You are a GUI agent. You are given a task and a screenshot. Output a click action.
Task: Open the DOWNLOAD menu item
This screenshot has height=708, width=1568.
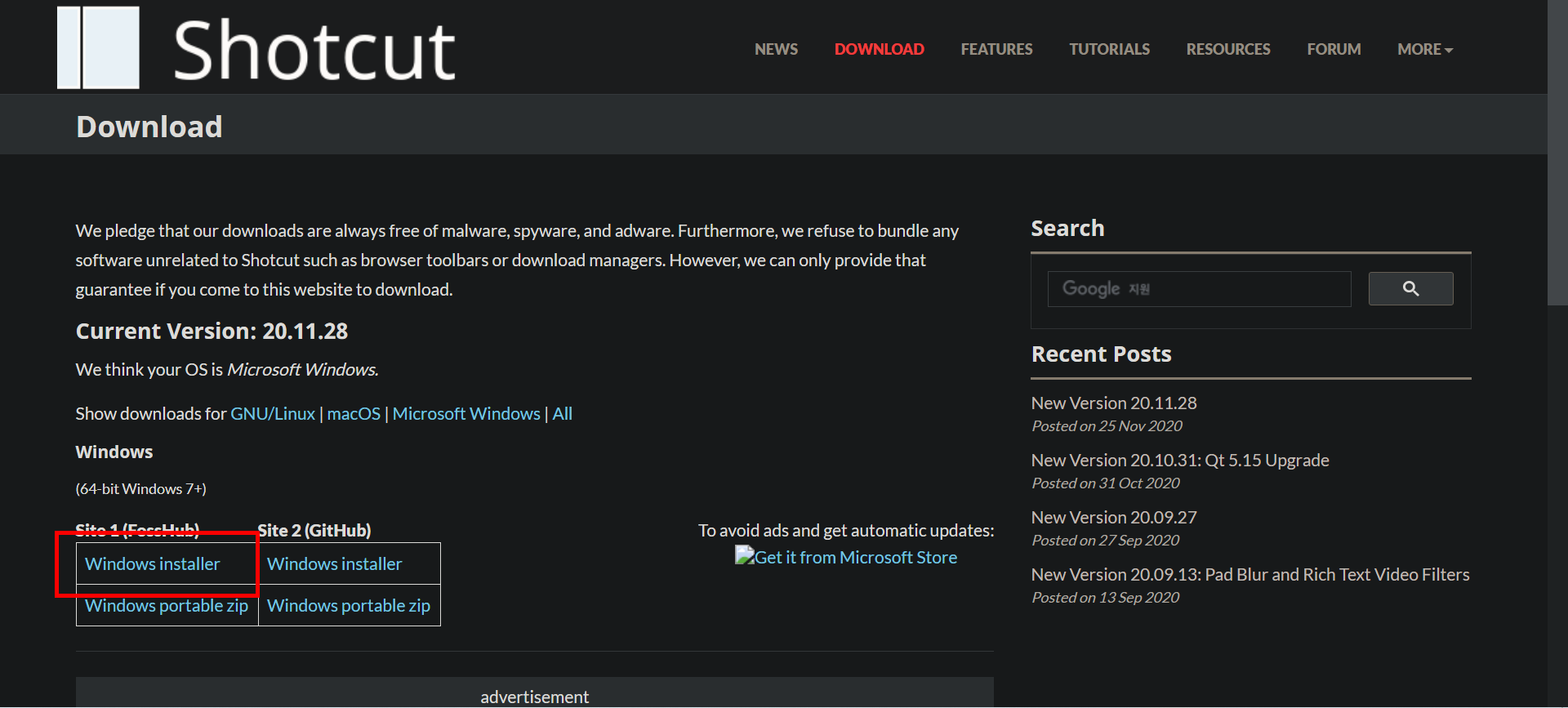[x=879, y=49]
